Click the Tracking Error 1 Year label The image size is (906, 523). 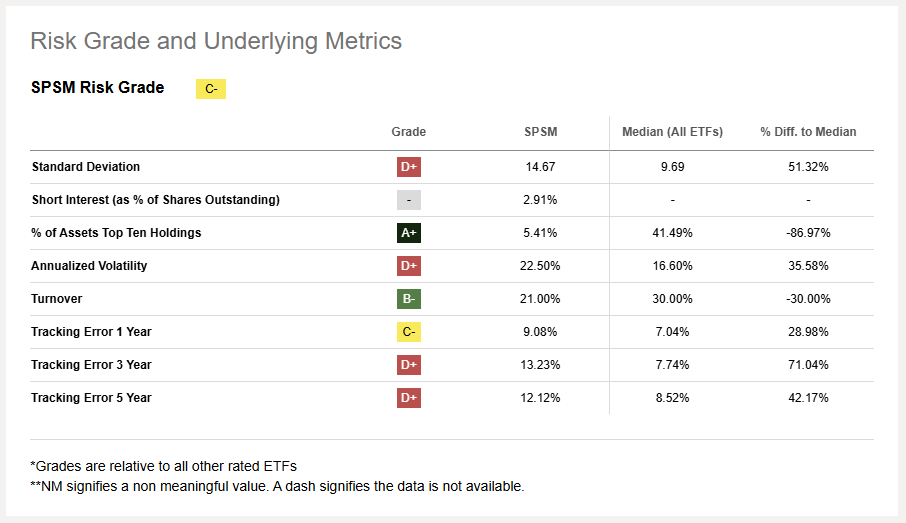pos(91,332)
